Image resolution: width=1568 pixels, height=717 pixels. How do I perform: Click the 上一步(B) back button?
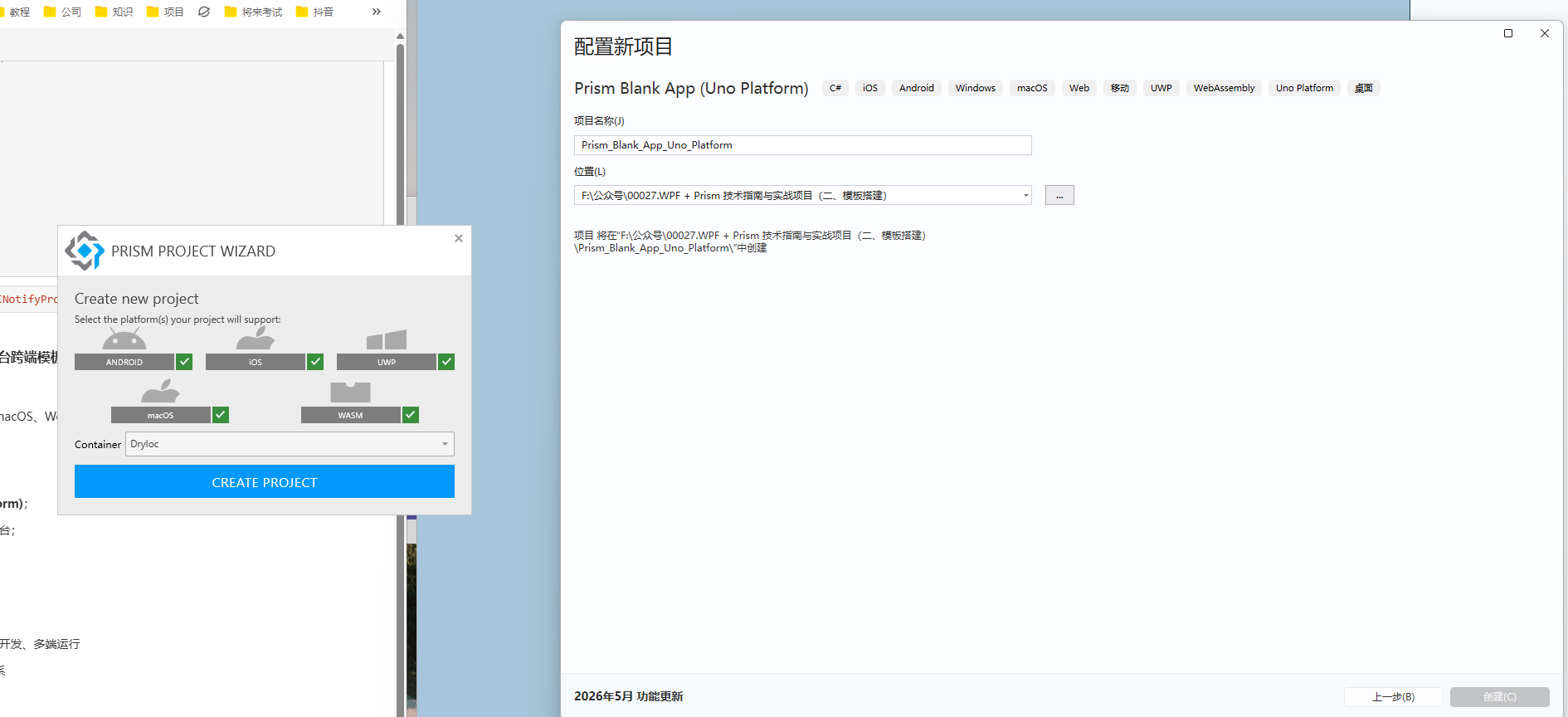pyautogui.click(x=1394, y=697)
